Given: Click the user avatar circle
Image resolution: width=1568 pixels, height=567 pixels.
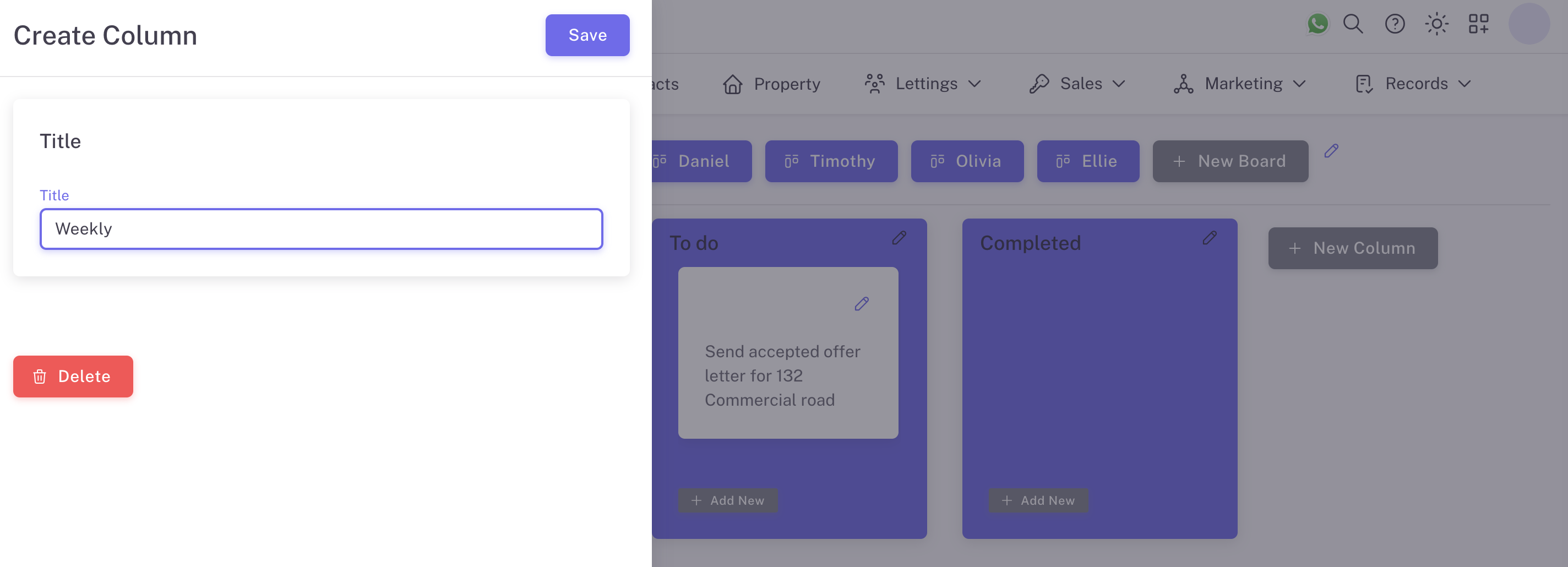Looking at the screenshot, I should [x=1528, y=24].
